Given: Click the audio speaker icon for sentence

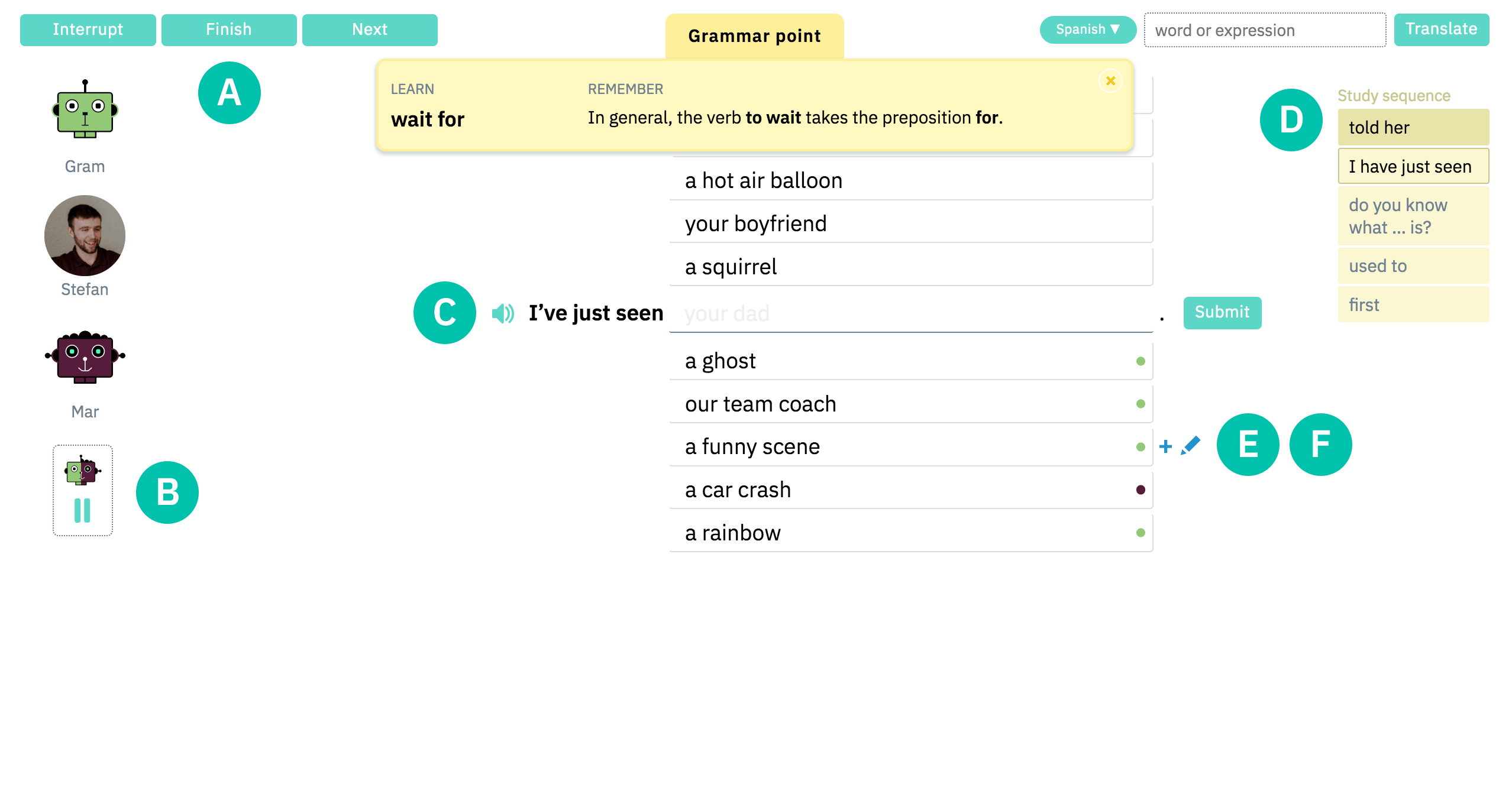Looking at the screenshot, I should pos(504,313).
